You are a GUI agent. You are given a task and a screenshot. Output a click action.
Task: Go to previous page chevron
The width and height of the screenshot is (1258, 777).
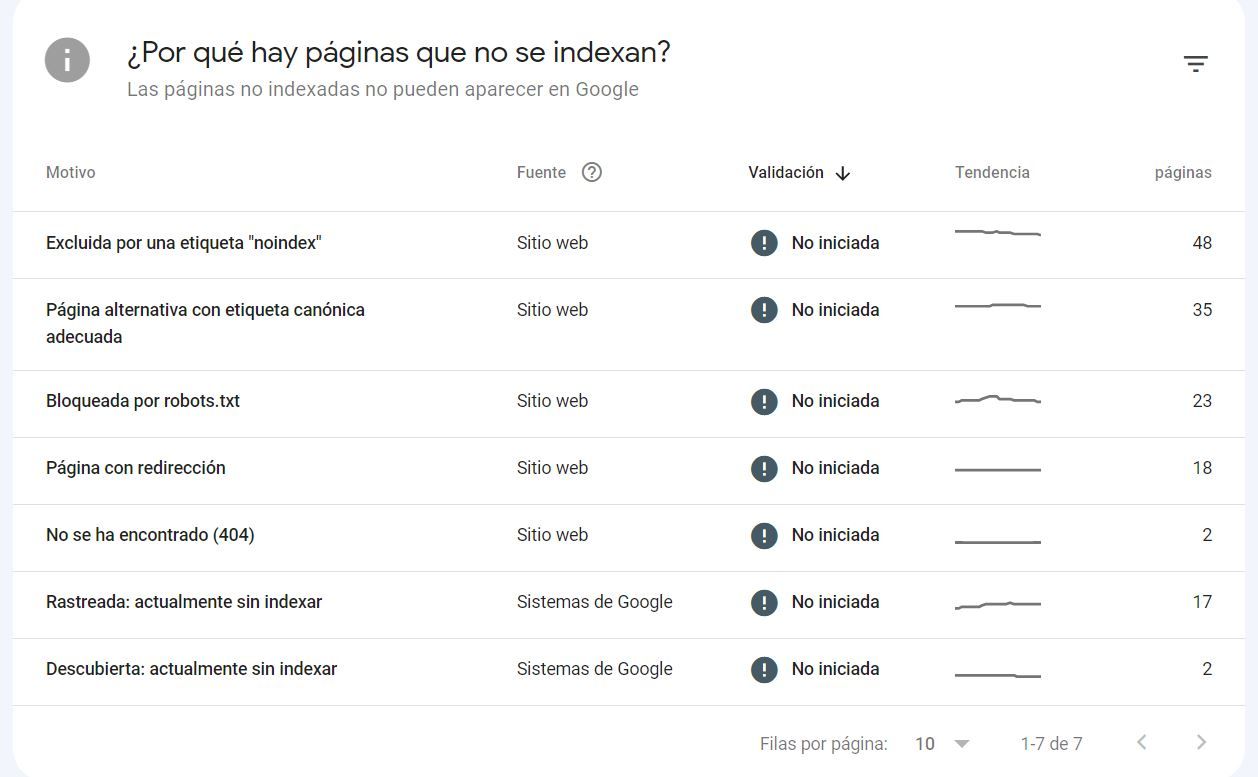[1141, 743]
